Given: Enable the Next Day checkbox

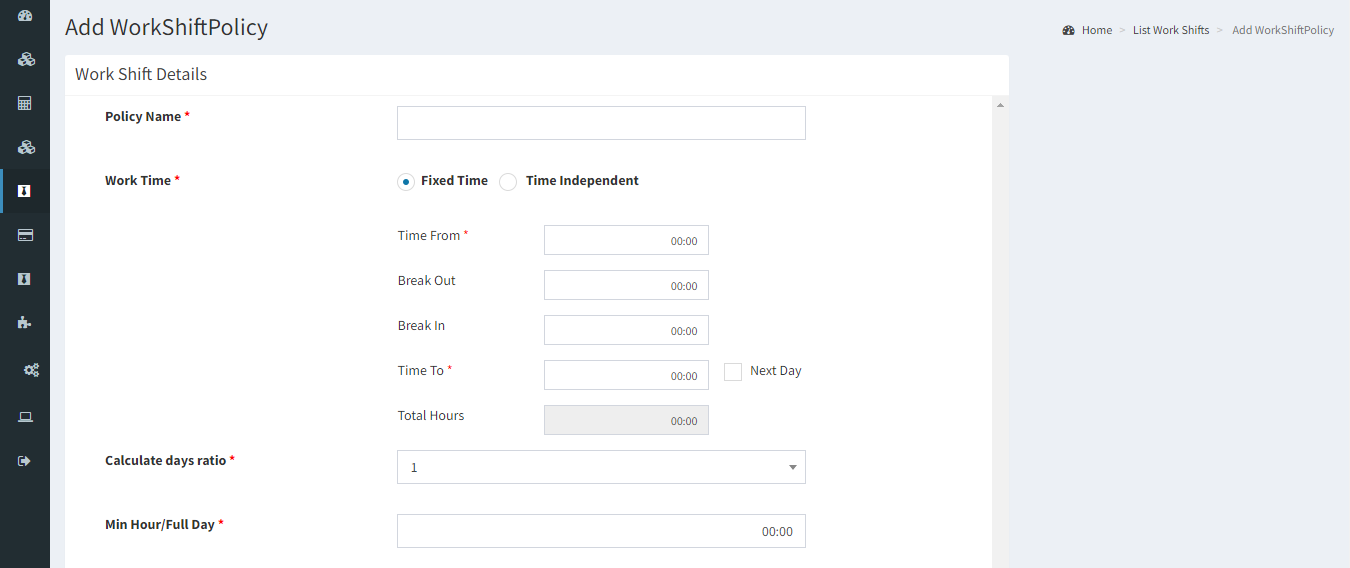Looking at the screenshot, I should 733,371.
